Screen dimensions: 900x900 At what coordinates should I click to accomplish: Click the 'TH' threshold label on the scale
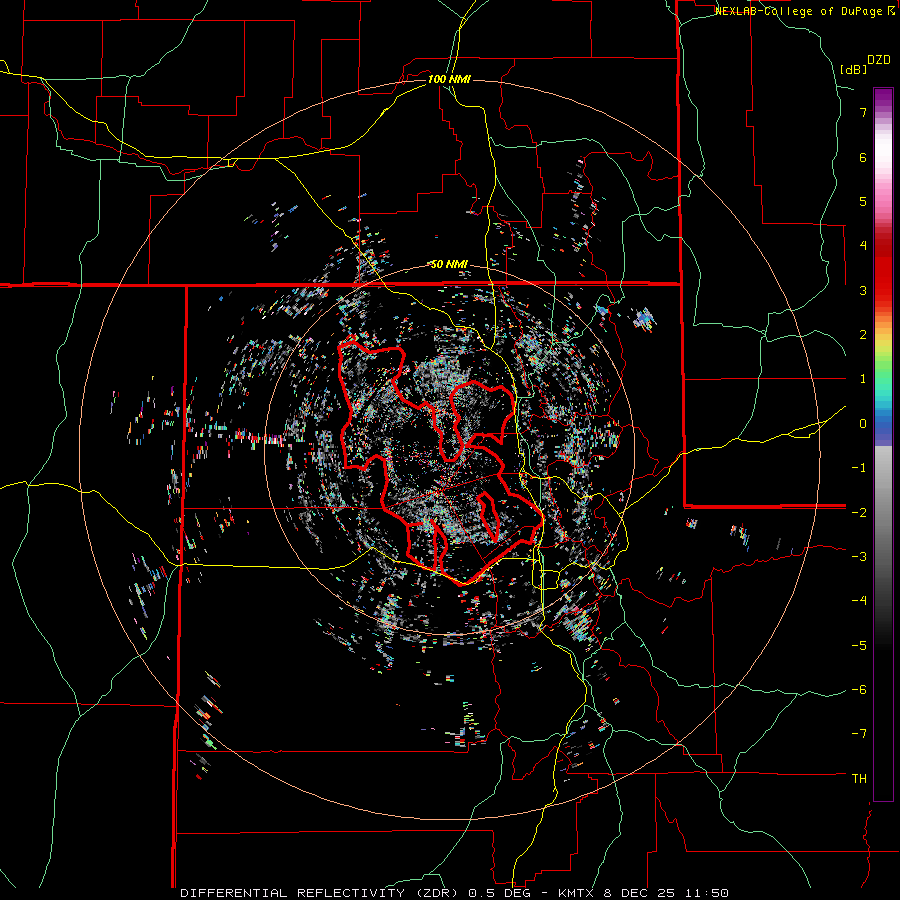click(859, 779)
